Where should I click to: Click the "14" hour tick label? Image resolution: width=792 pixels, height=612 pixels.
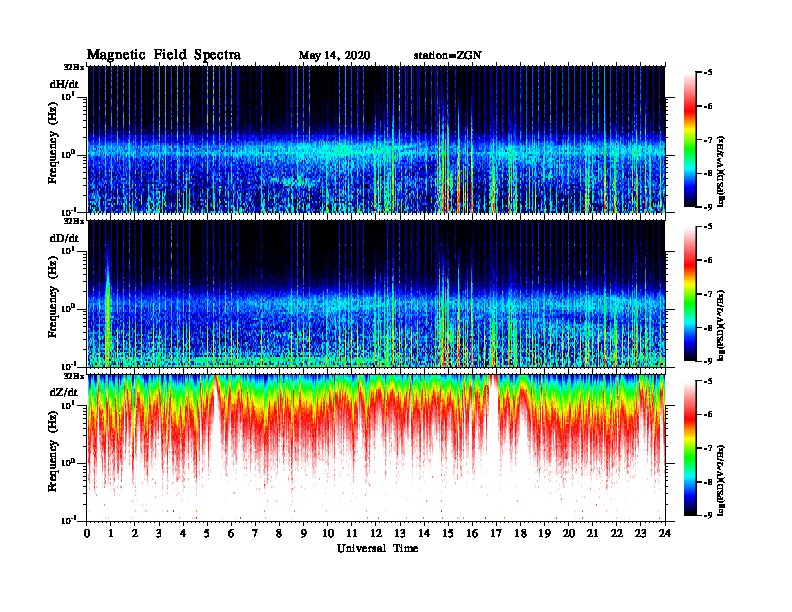[424, 534]
